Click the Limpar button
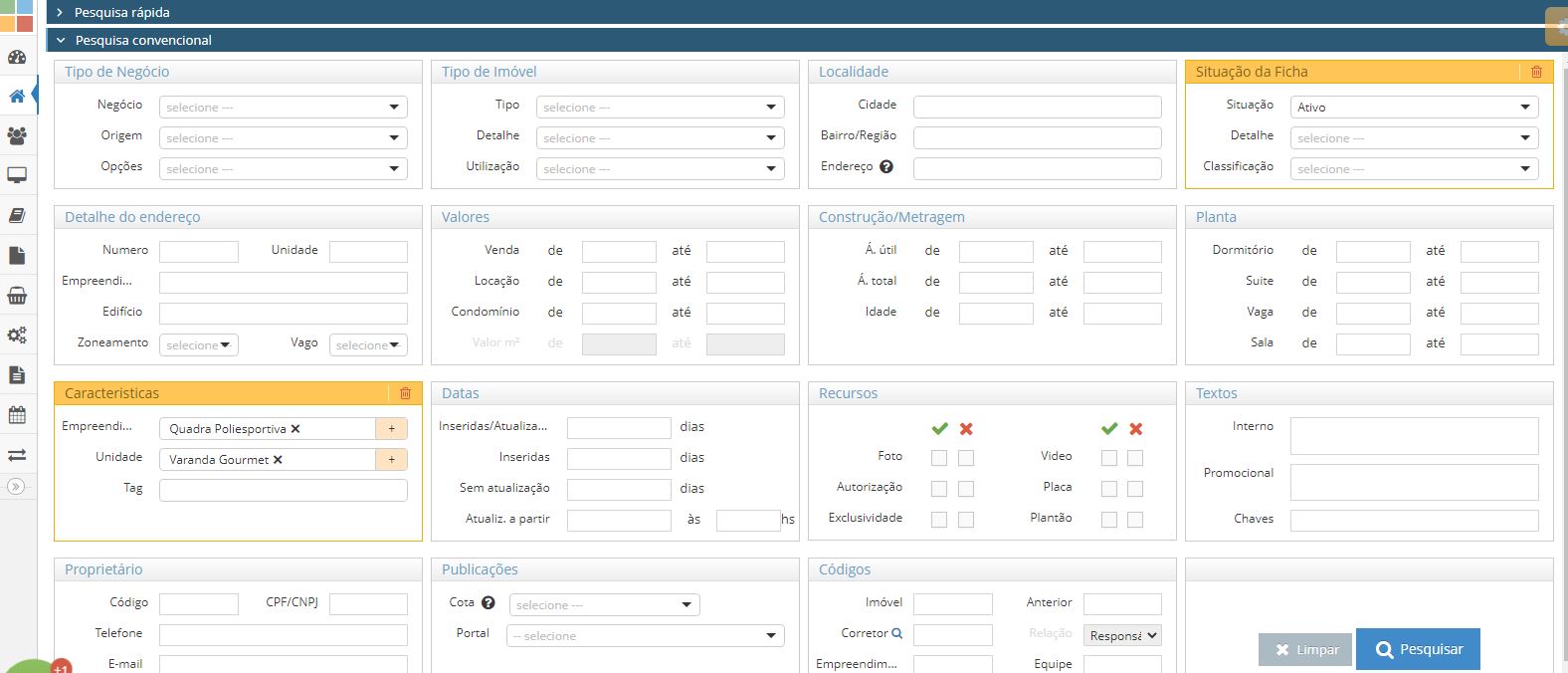Viewport: 1568px width, 673px height. tap(1305, 650)
